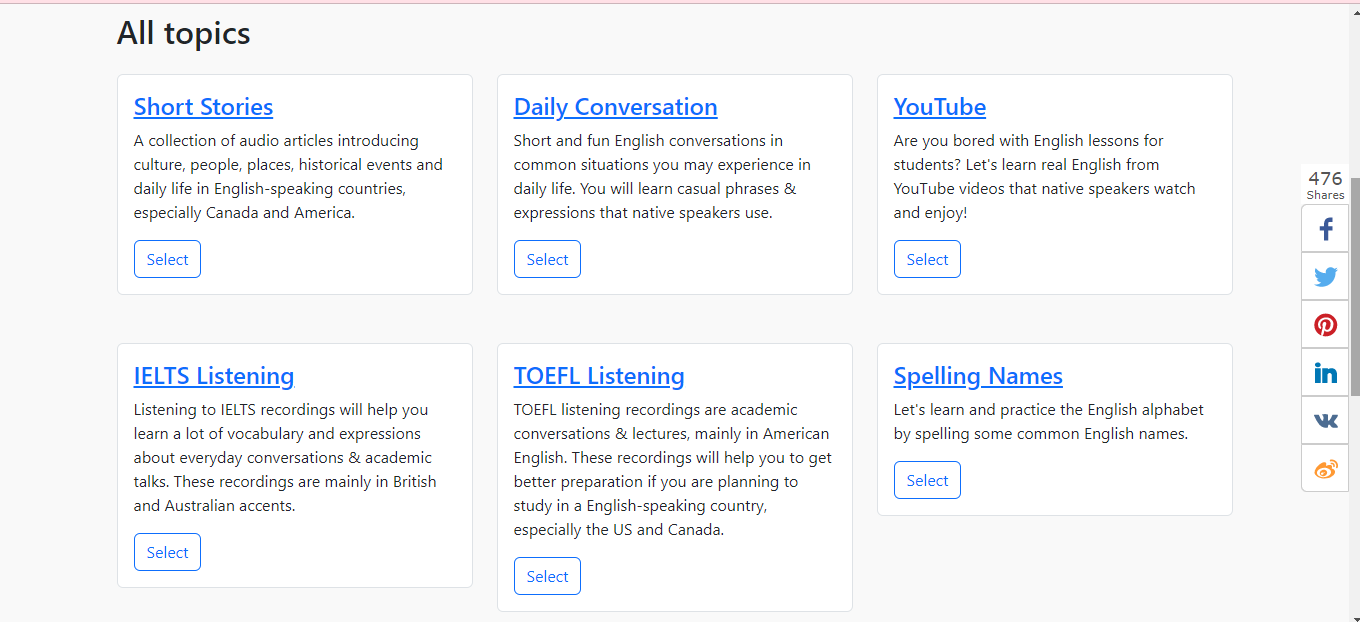
Task: Share on LinkedIn icon
Action: [1326, 373]
